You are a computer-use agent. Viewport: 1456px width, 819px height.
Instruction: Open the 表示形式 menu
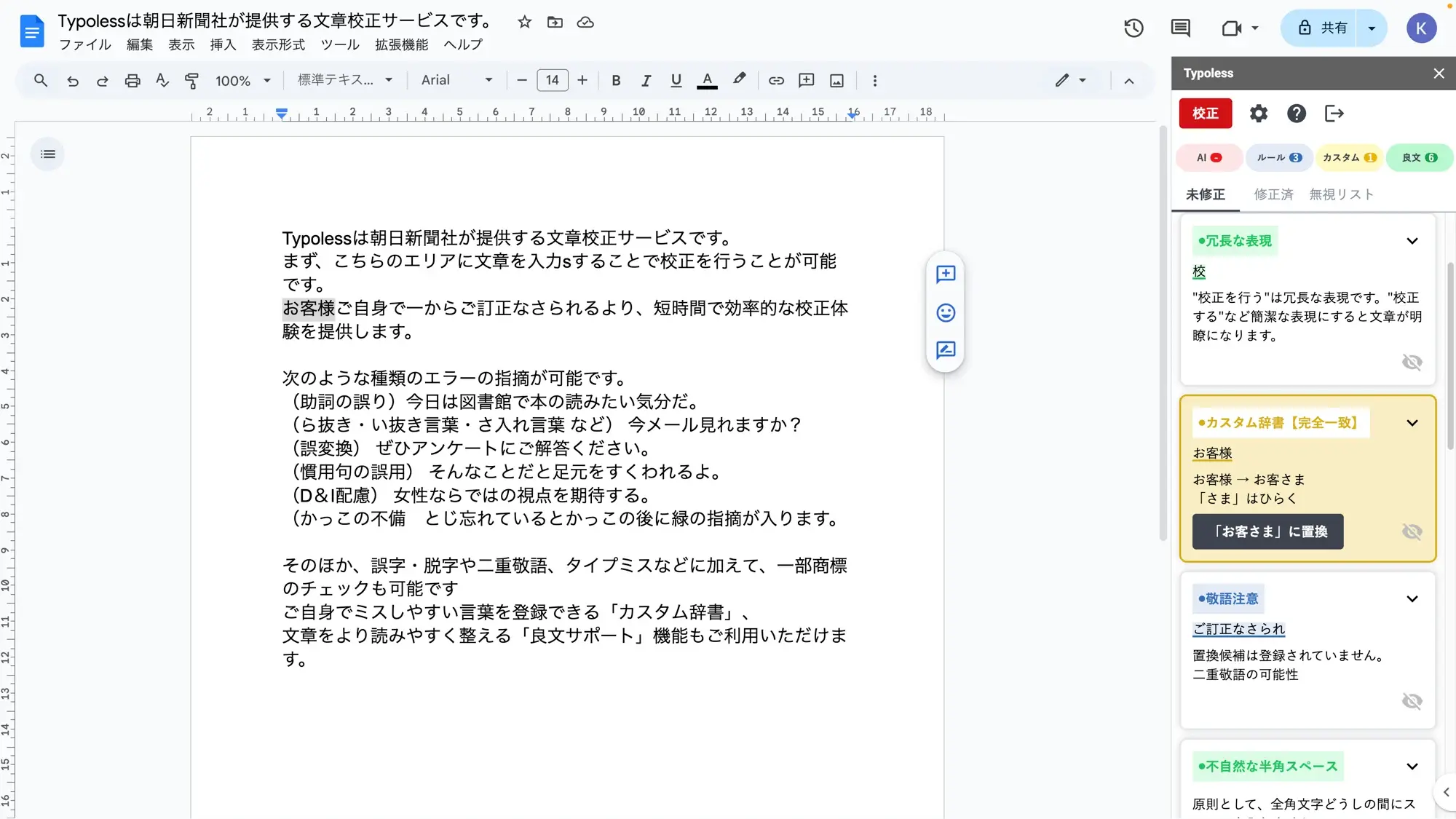coord(278,44)
